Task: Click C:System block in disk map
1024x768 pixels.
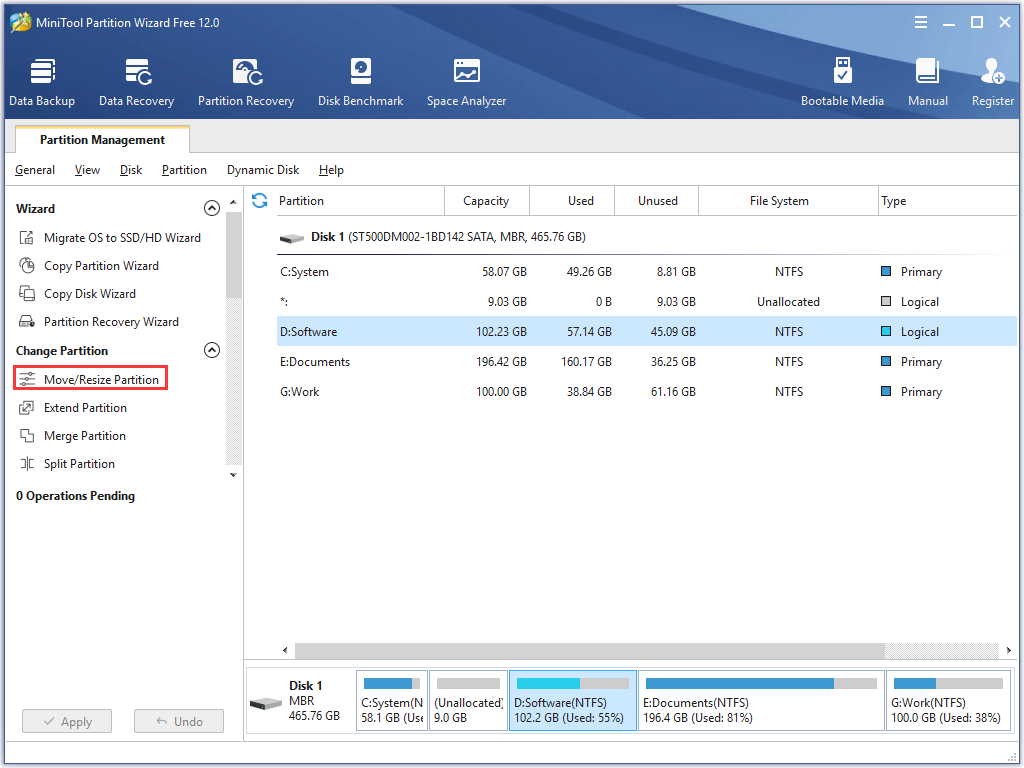Action: [392, 700]
